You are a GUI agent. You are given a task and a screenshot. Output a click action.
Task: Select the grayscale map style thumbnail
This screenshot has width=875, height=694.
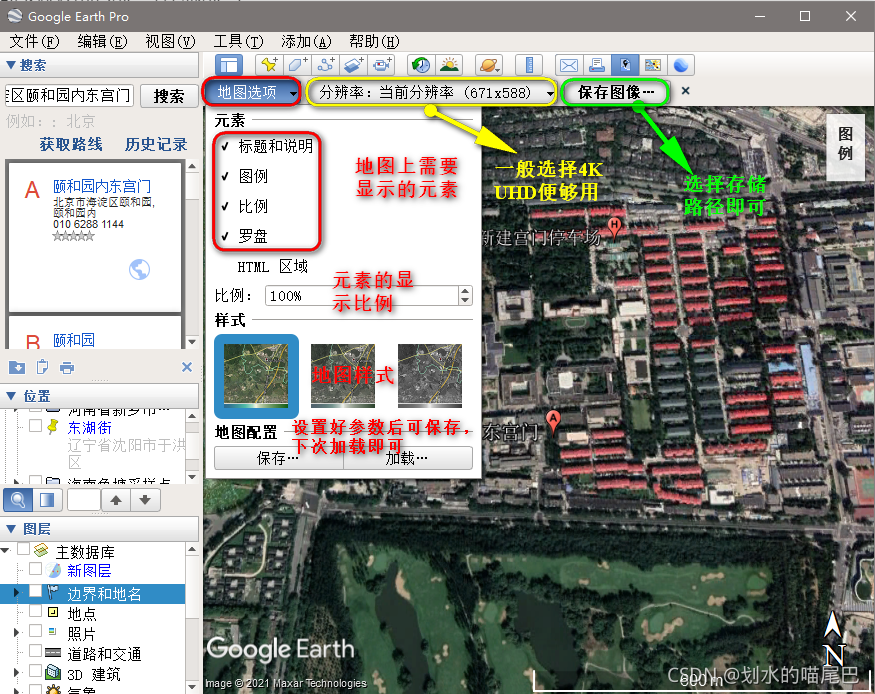coord(430,375)
